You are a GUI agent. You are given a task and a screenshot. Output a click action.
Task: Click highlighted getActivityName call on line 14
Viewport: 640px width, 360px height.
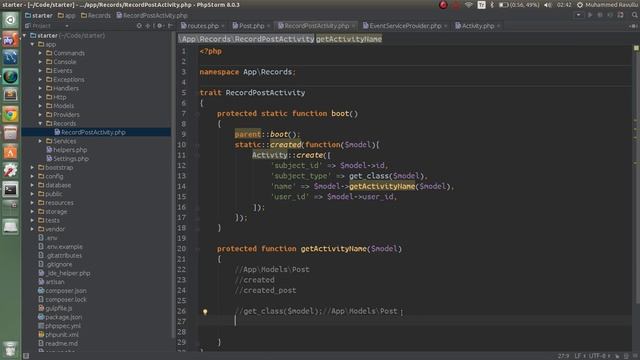(x=382, y=186)
